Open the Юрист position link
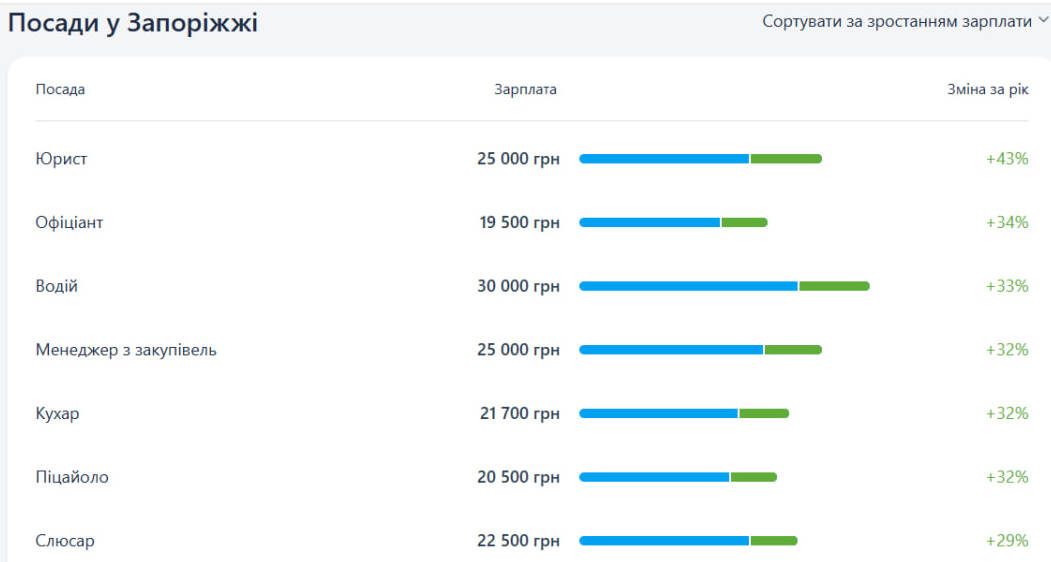 (61, 159)
